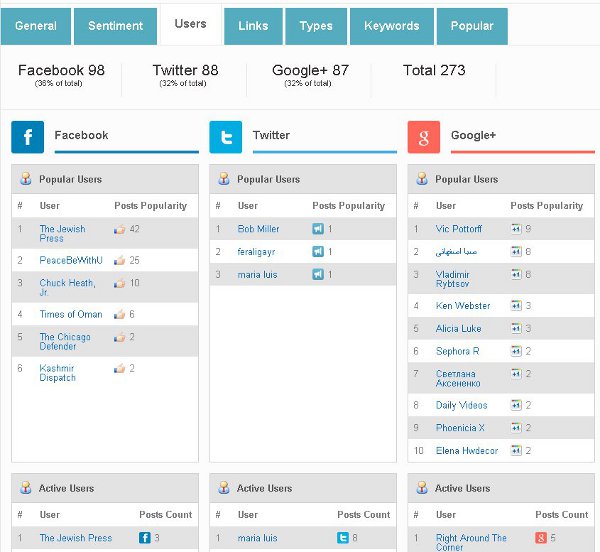Image resolution: width=600 pixels, height=552 pixels.
Task: Click +1 icon beside Alicia Luke
Action: tap(516, 328)
